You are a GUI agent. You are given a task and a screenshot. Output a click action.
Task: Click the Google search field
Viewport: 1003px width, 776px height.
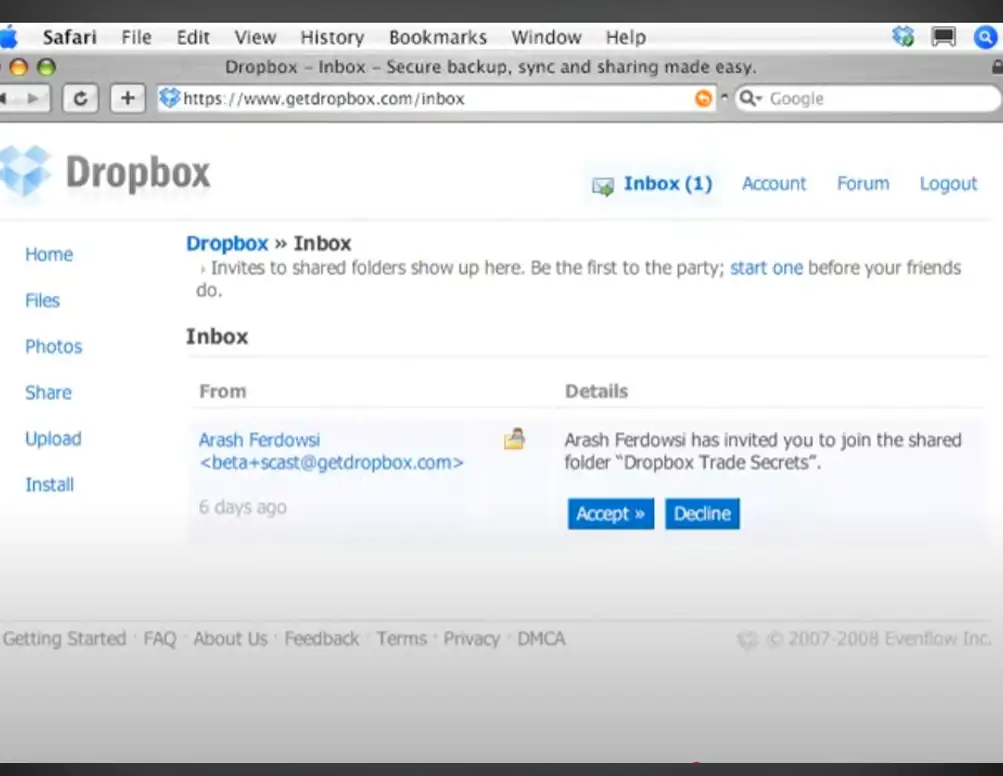click(867, 99)
